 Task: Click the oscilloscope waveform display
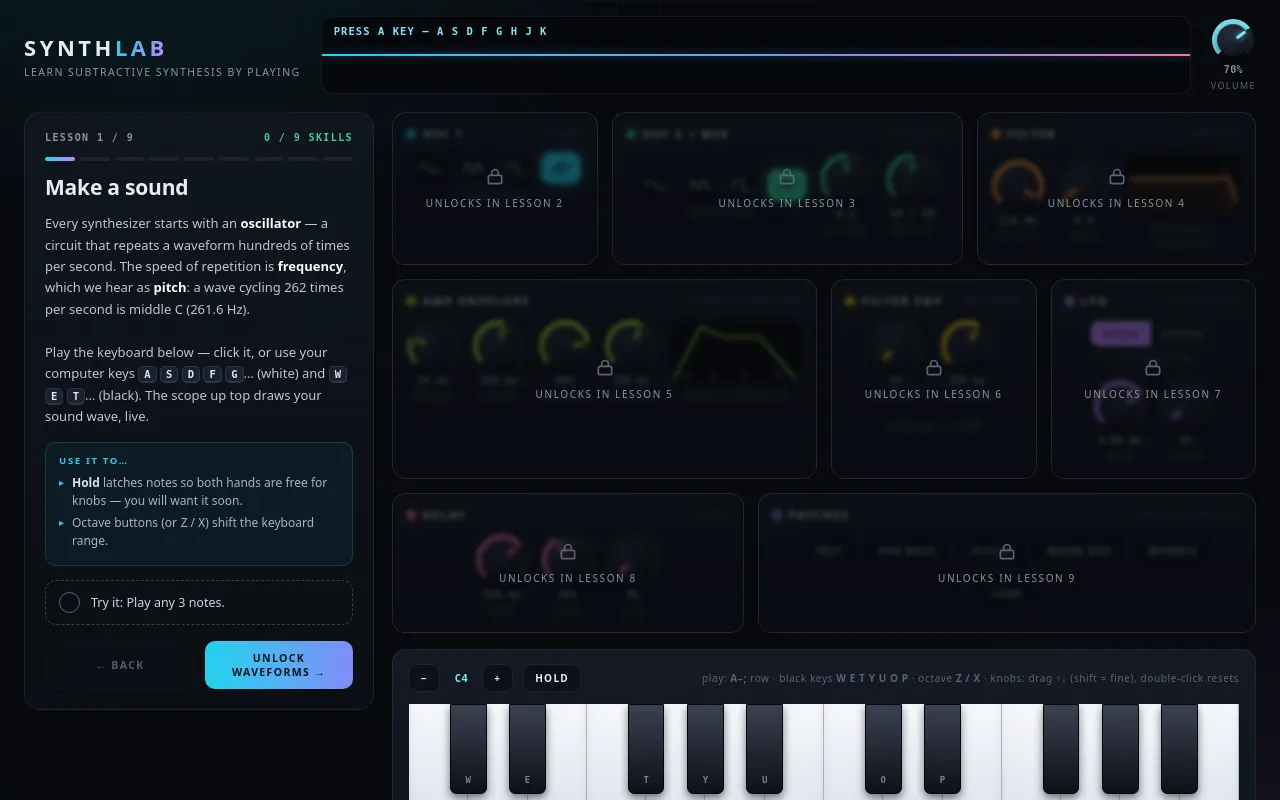[x=756, y=55]
